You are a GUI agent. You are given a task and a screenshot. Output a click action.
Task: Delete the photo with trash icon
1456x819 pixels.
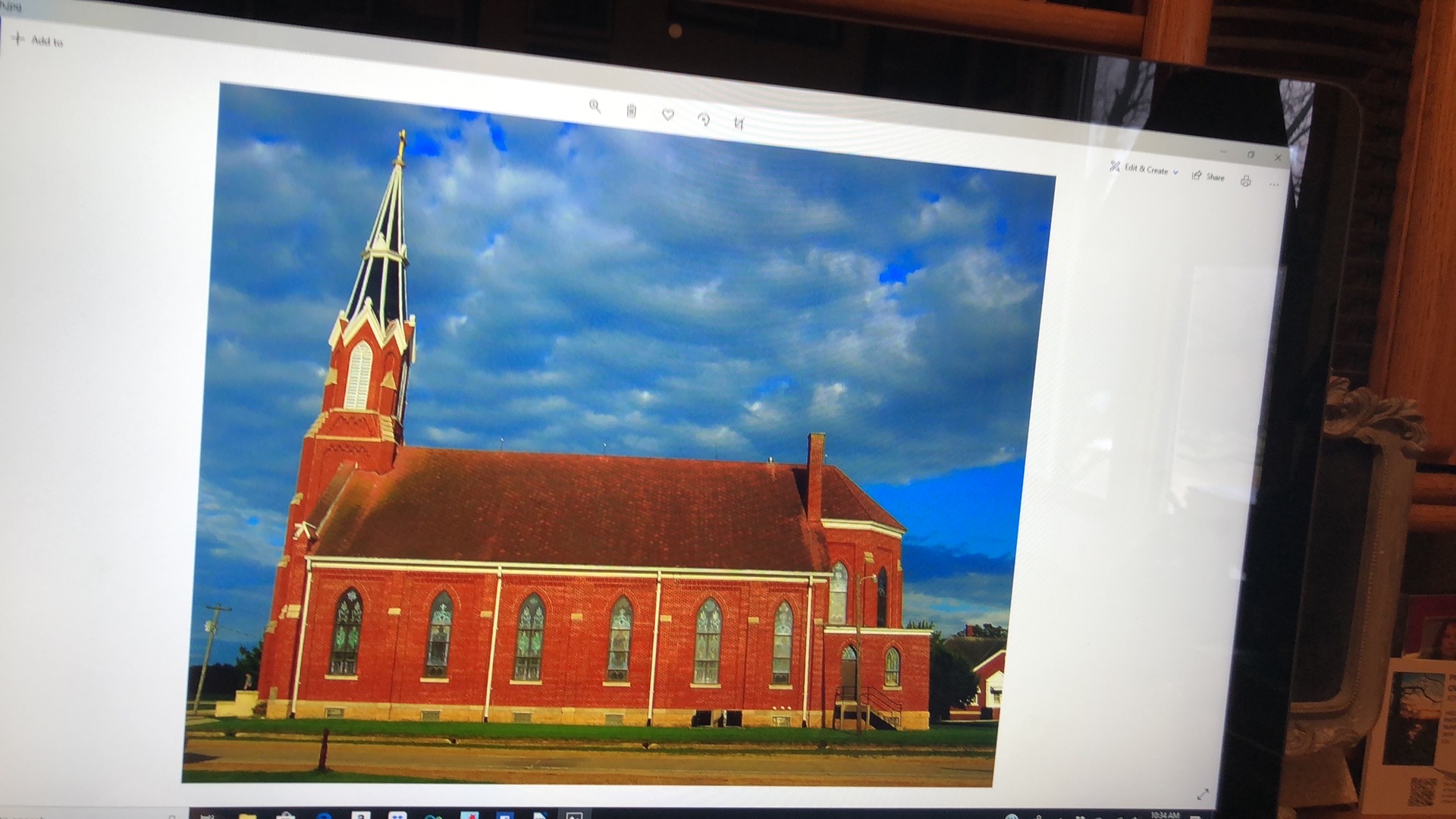(x=632, y=111)
